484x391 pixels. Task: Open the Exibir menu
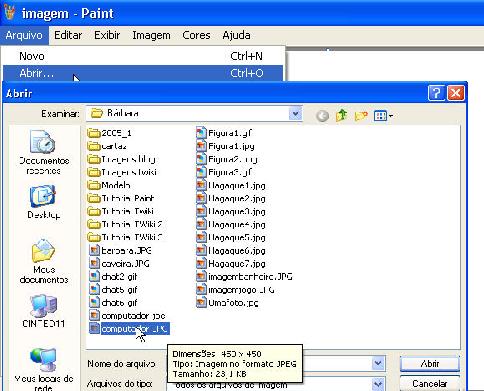pos(107,35)
